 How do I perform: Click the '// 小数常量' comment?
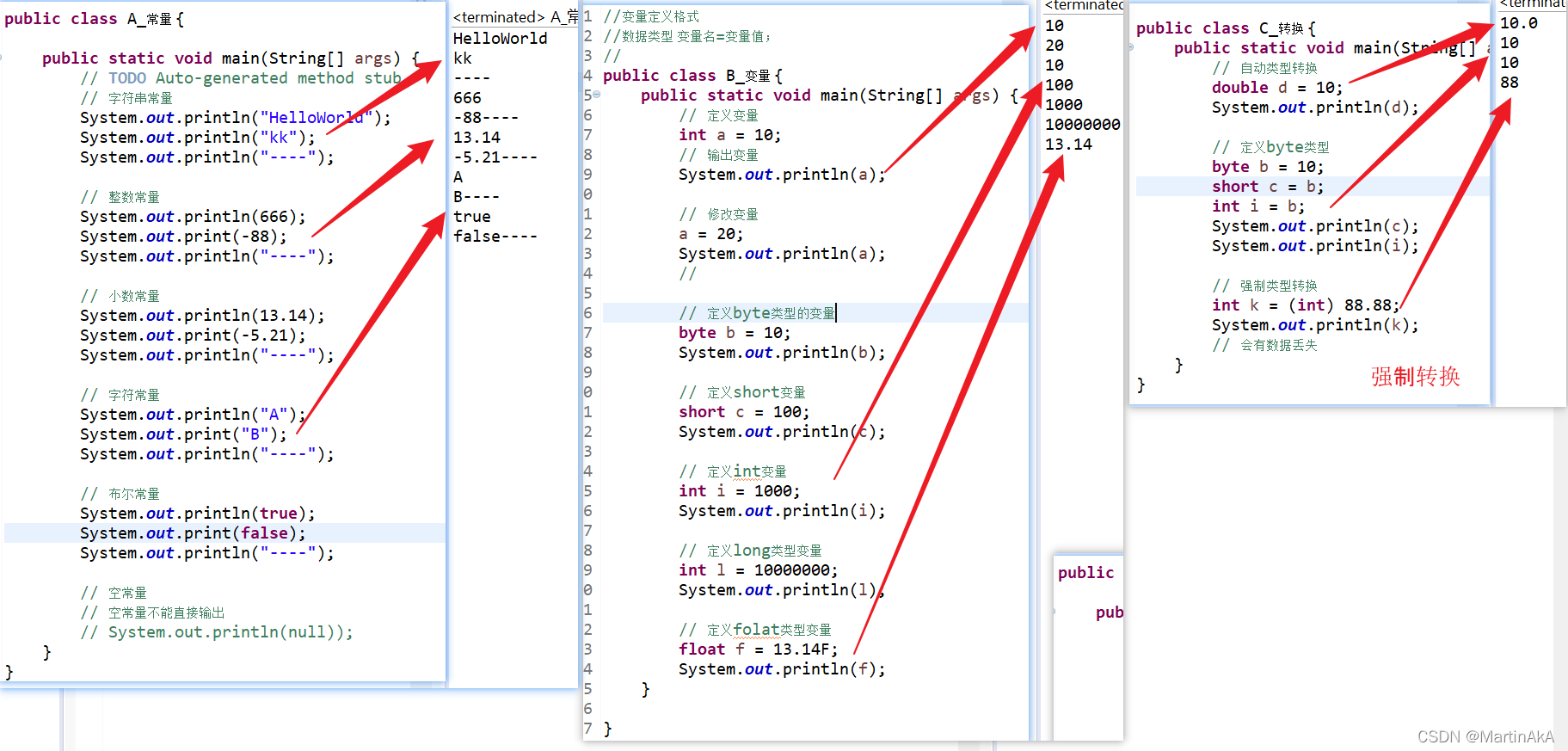point(120,296)
